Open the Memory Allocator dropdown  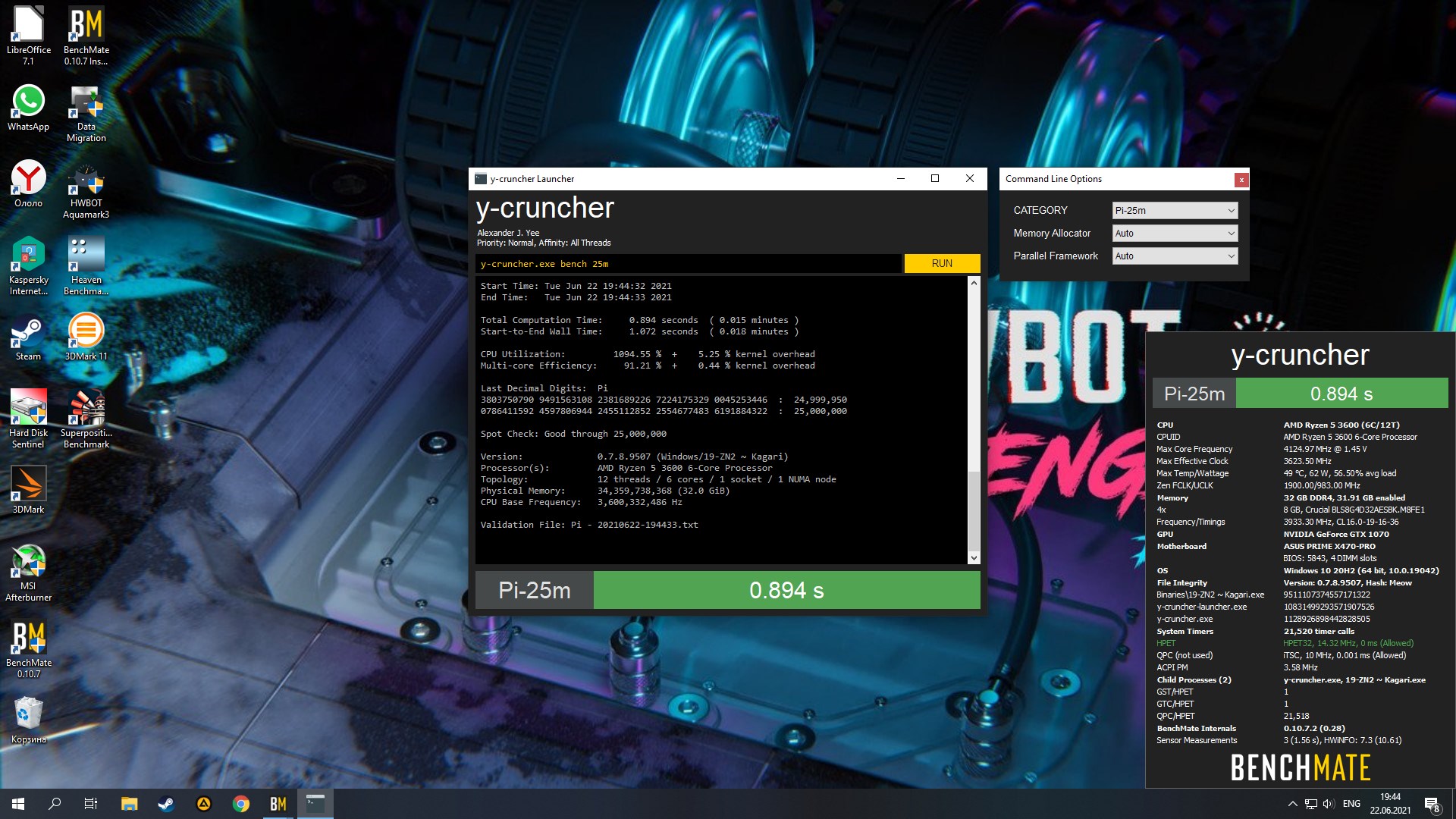pos(1175,233)
